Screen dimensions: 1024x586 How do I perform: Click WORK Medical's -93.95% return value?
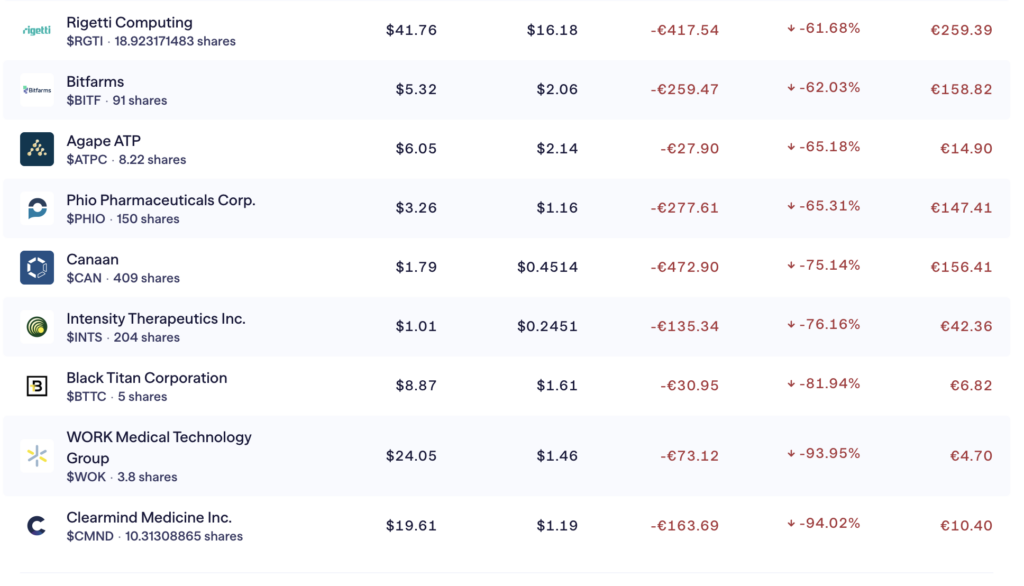pyautogui.click(x=829, y=453)
